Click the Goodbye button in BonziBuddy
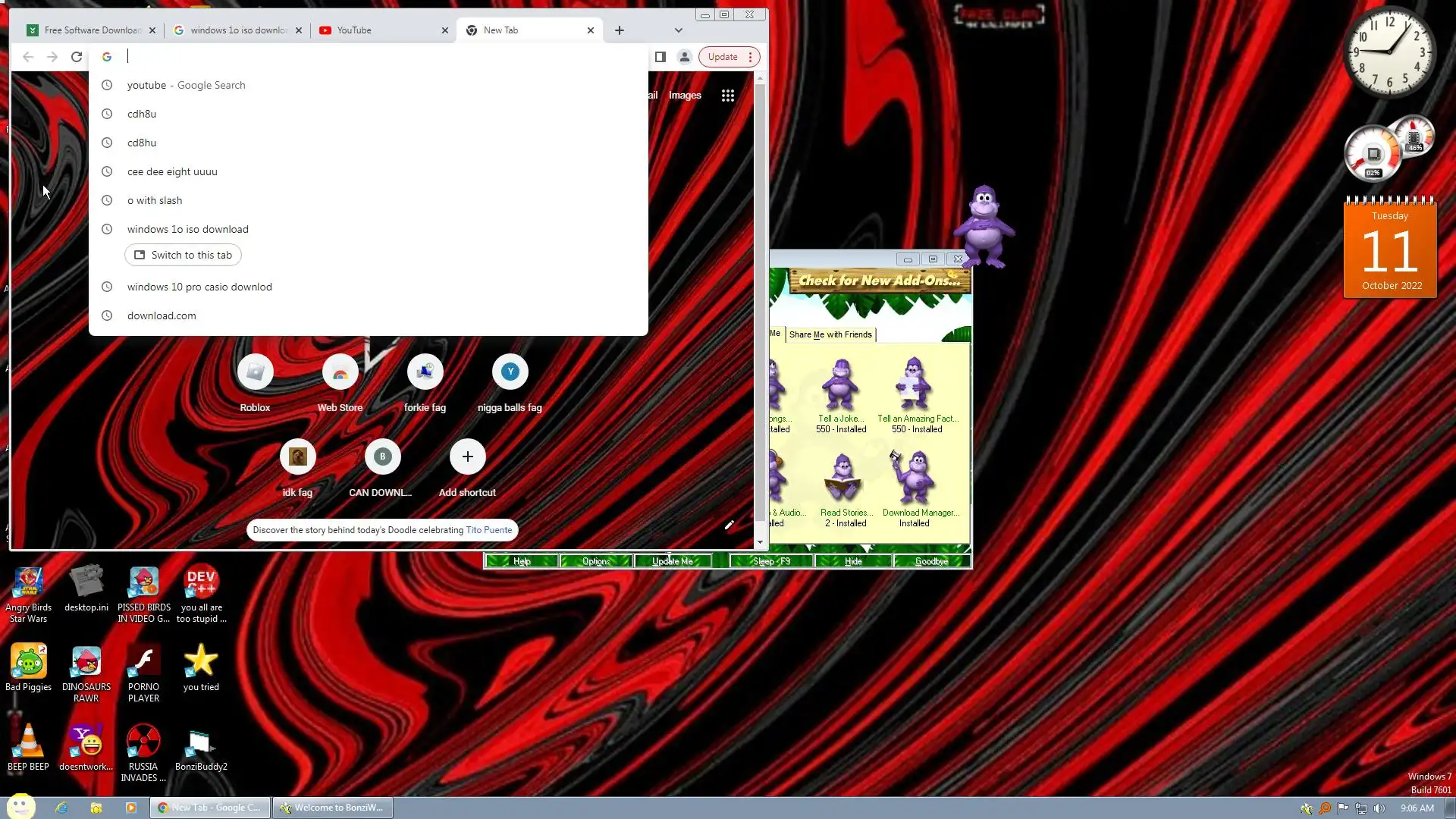Screen dimensions: 1456x819 point(931,561)
